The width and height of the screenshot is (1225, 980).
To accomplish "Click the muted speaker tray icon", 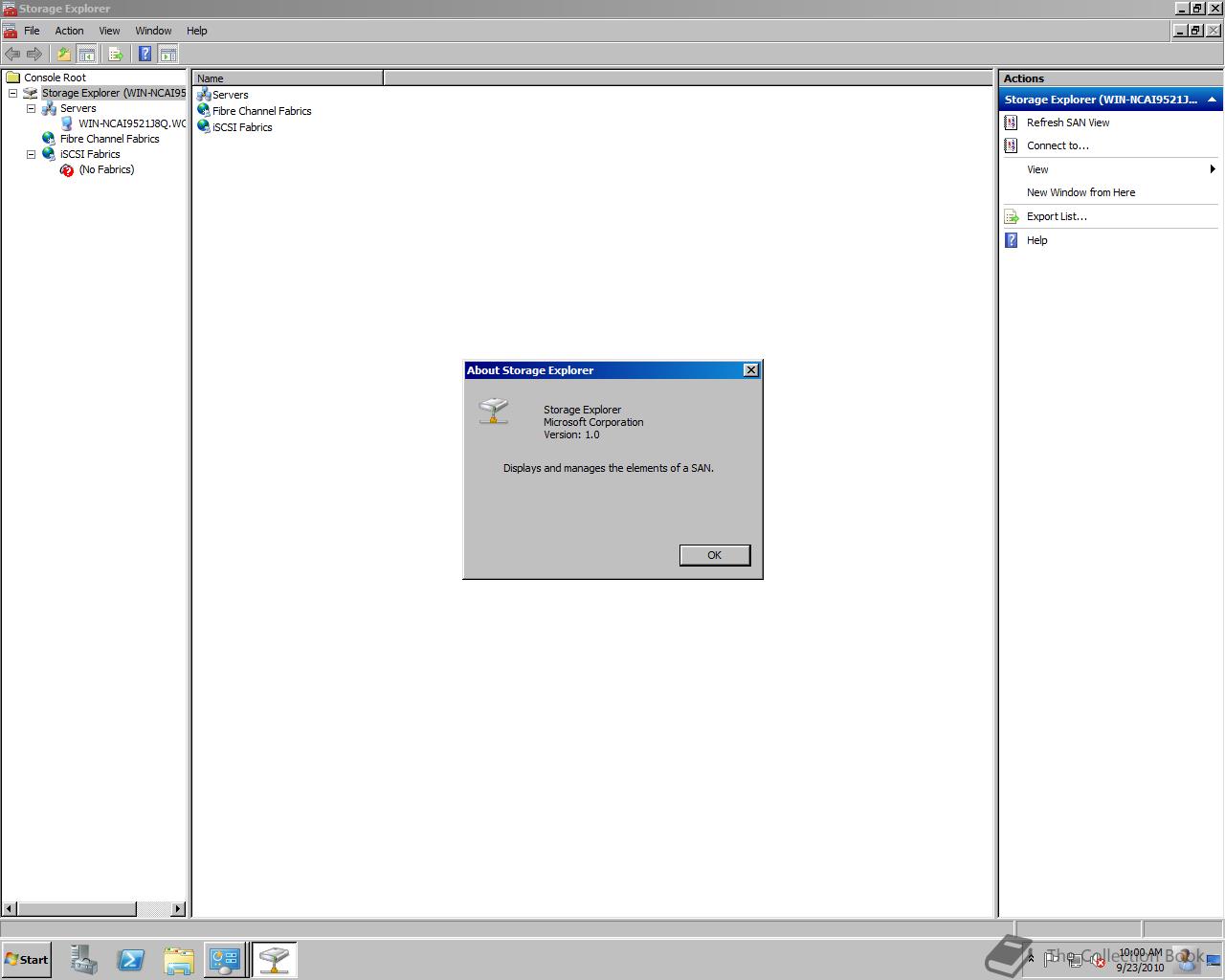I will click(1097, 960).
